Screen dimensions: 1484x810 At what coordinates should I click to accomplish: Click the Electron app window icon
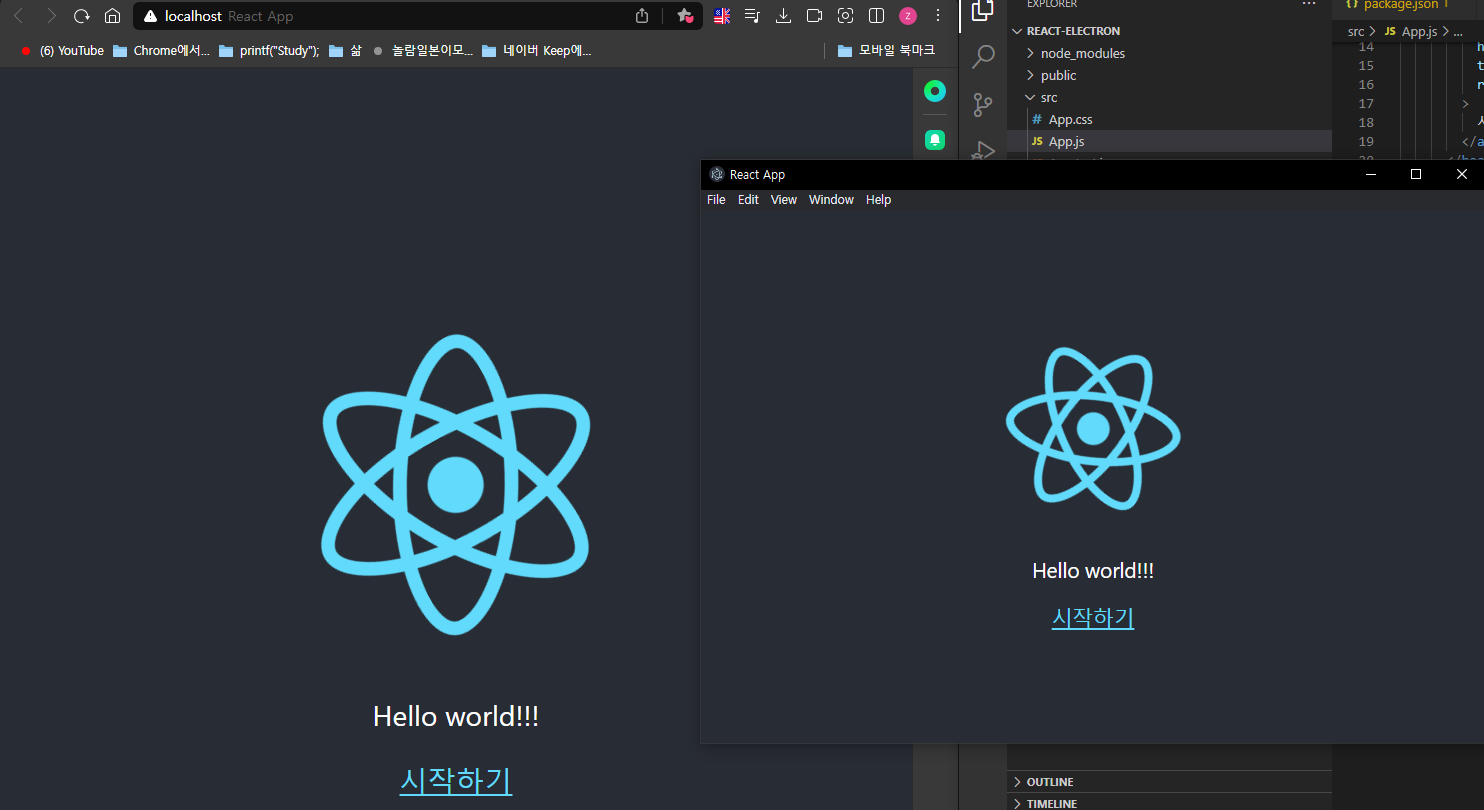pyautogui.click(x=717, y=174)
